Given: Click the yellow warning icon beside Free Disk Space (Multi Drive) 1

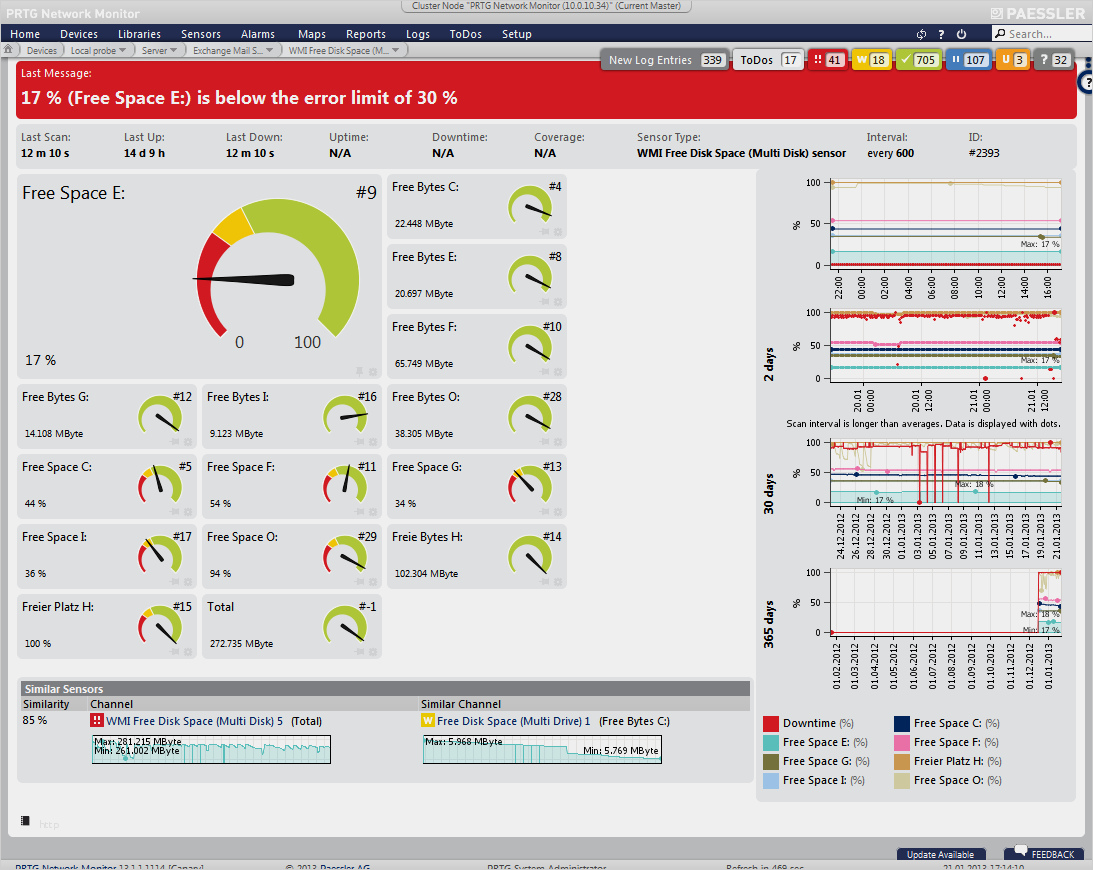Looking at the screenshot, I should coord(427,721).
